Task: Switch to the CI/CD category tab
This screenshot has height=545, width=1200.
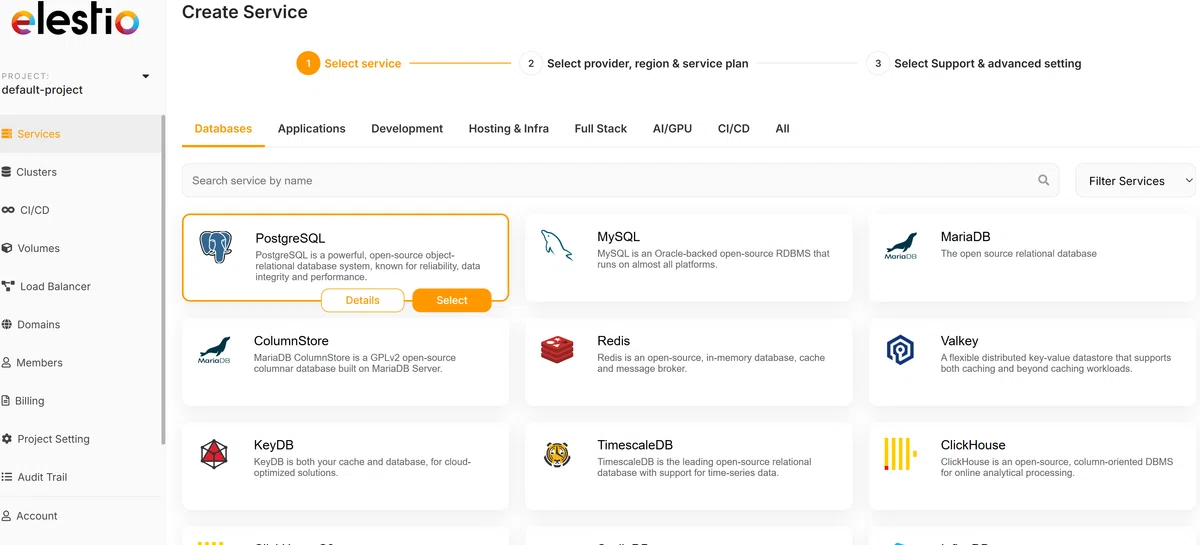Action: pos(733,129)
